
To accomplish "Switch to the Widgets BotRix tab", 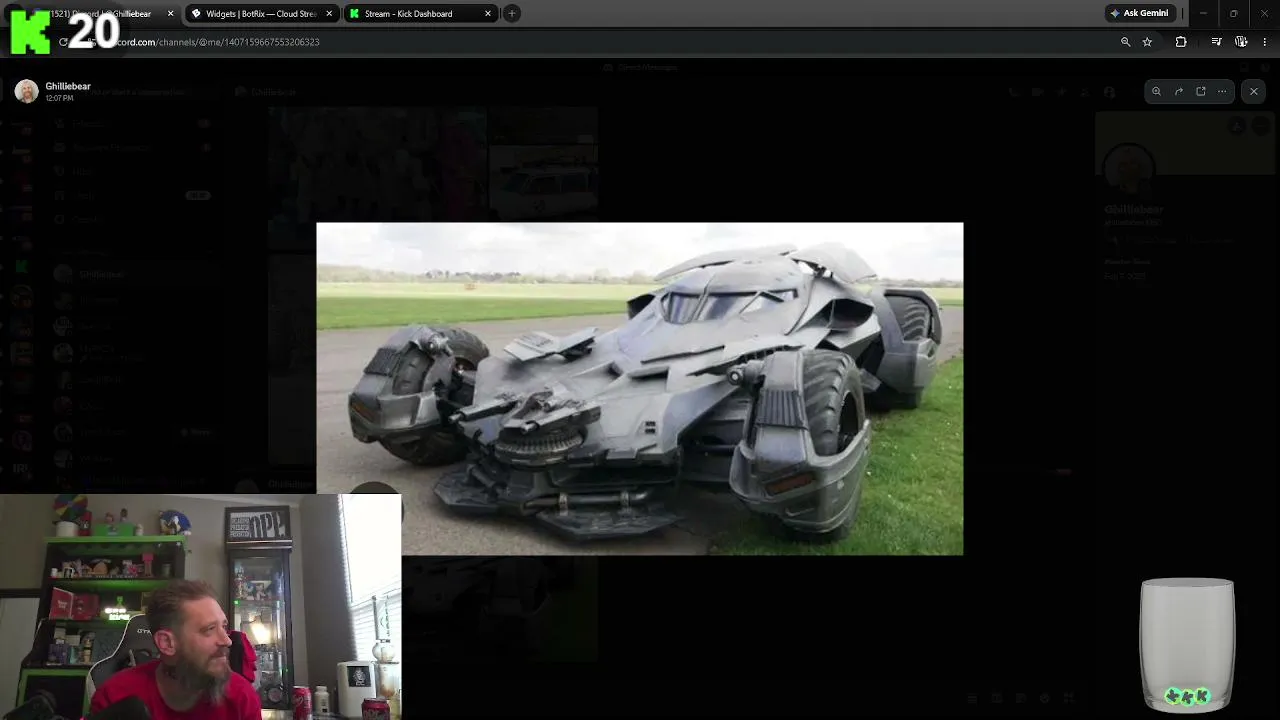I will [x=261, y=14].
